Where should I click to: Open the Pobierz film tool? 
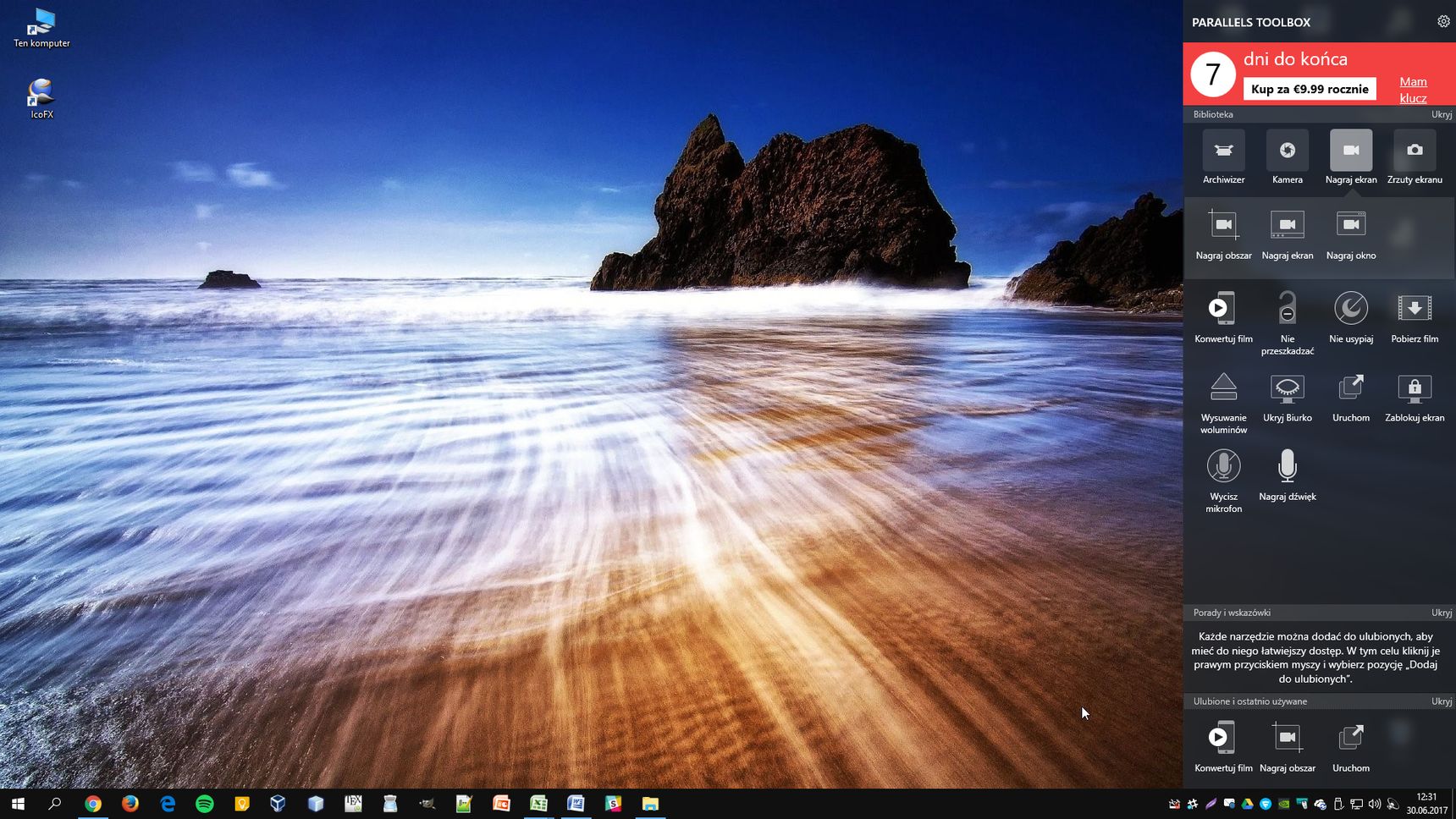click(1415, 317)
